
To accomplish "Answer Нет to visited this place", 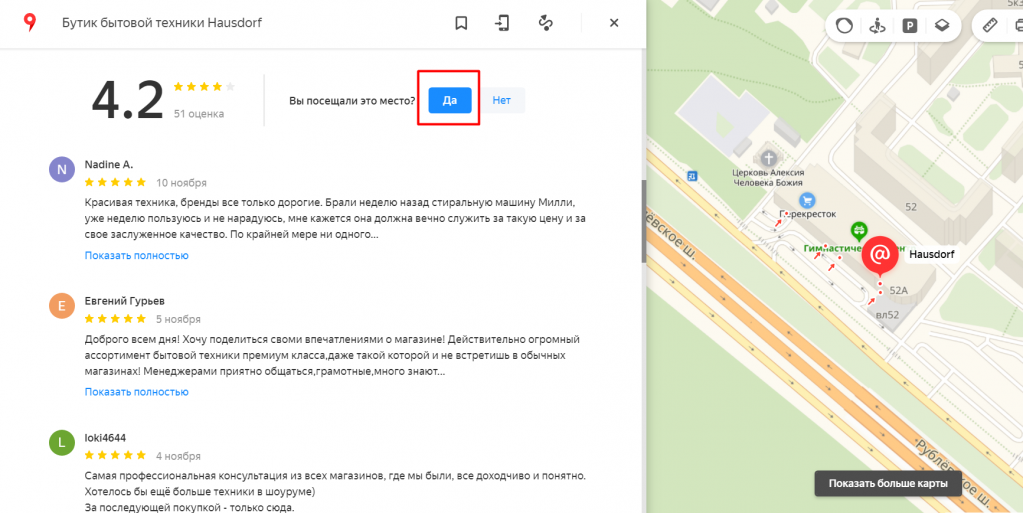I will click(502, 101).
